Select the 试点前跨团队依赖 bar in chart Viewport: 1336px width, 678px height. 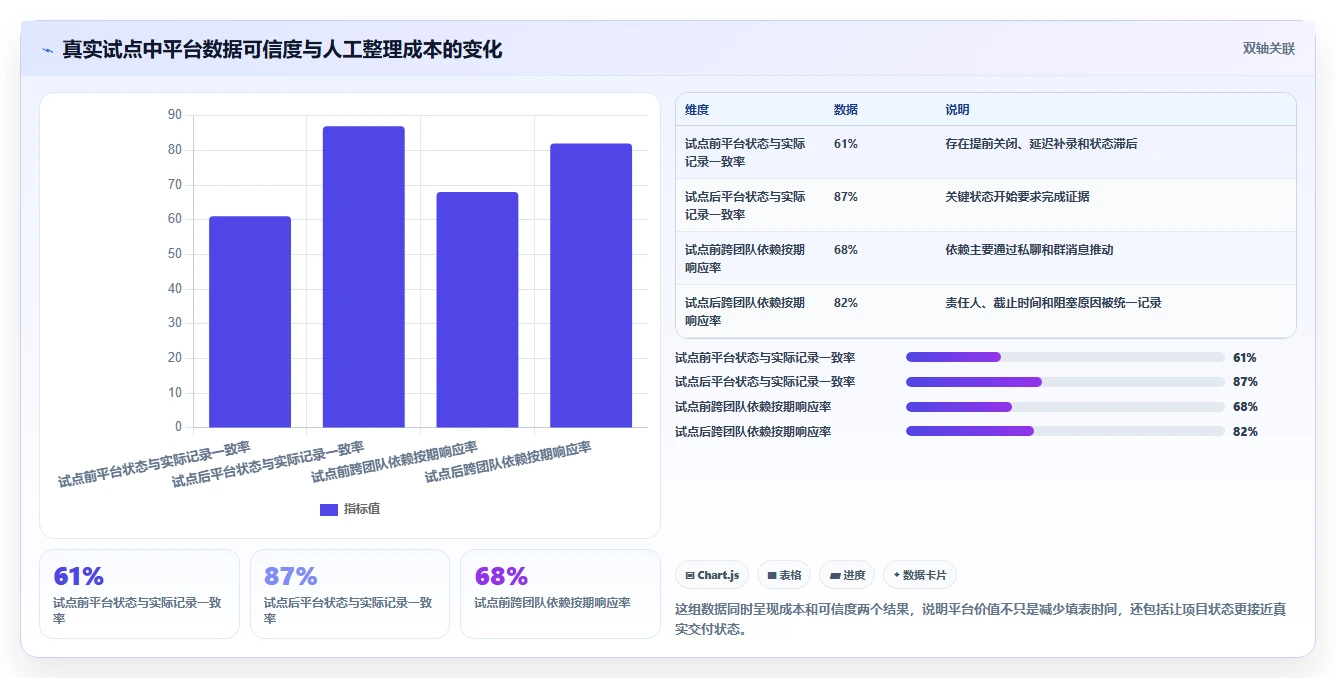pos(477,310)
